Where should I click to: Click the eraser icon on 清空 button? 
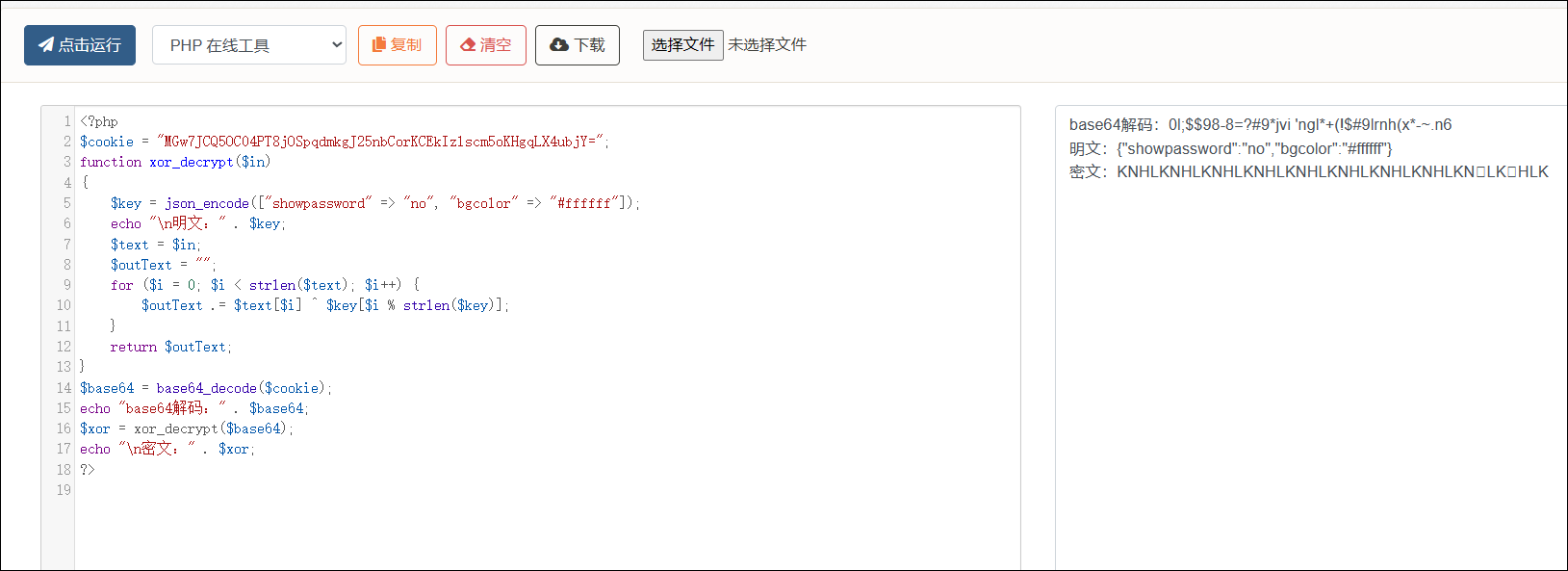468,45
